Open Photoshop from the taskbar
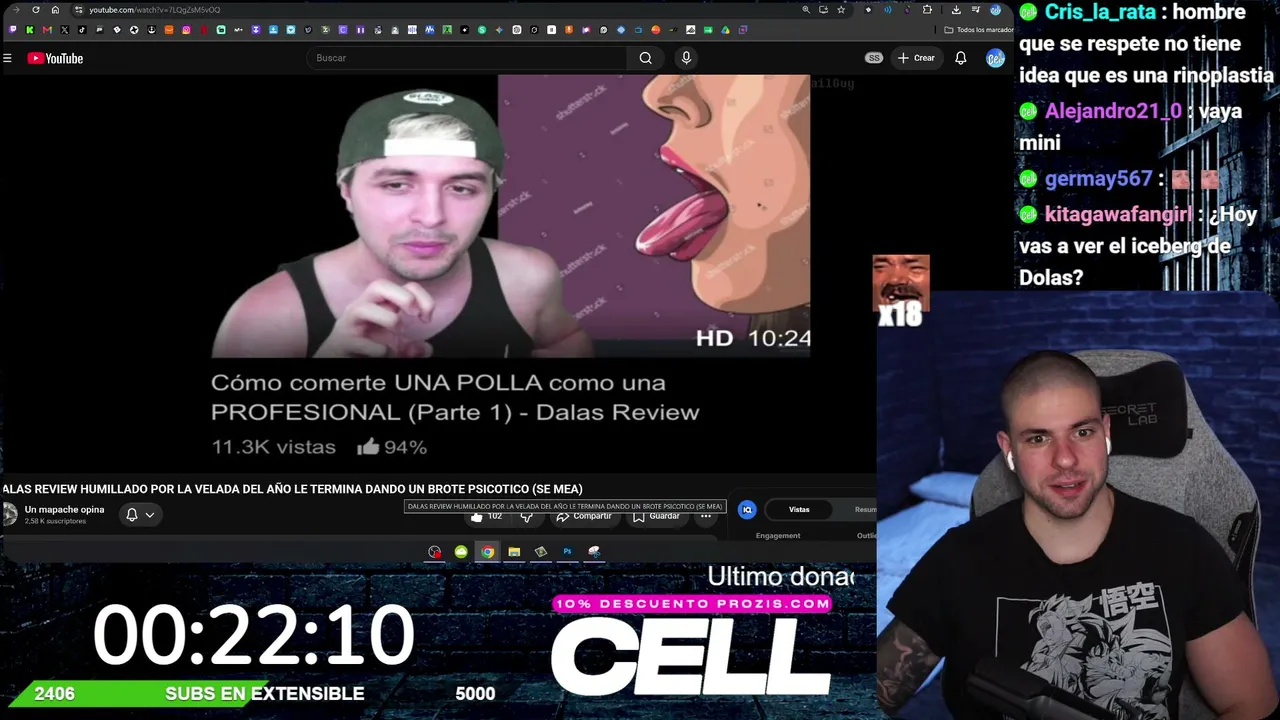Image resolution: width=1280 pixels, height=720 pixels. 567,551
